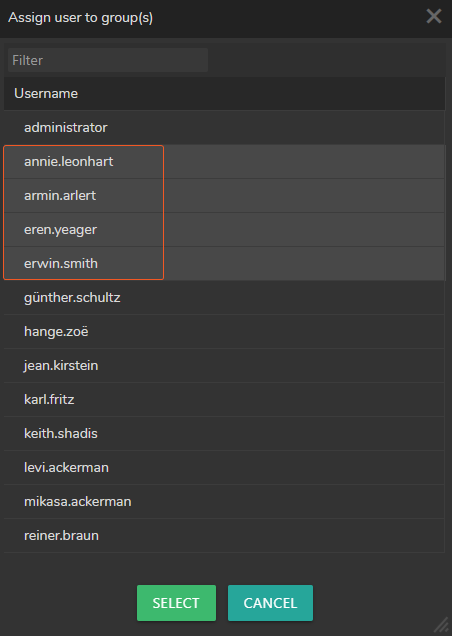This screenshot has width=452, height=636.
Task: Pick eren.yeager from the user list
Action: tap(224, 230)
